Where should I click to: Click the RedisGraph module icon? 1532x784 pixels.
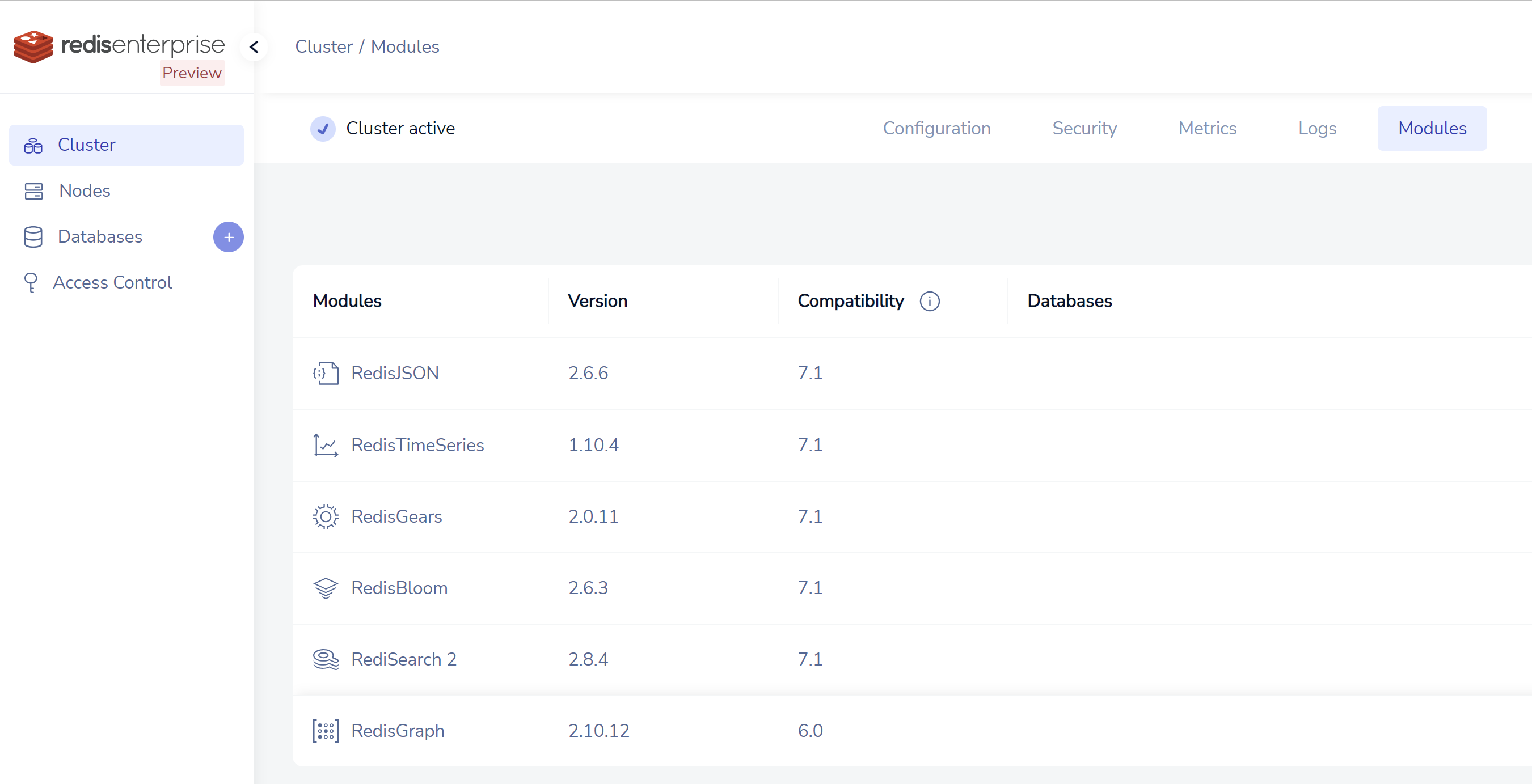click(x=326, y=731)
